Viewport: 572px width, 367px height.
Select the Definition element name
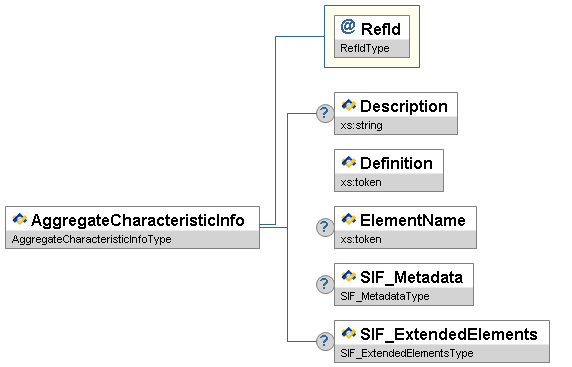(x=396, y=163)
